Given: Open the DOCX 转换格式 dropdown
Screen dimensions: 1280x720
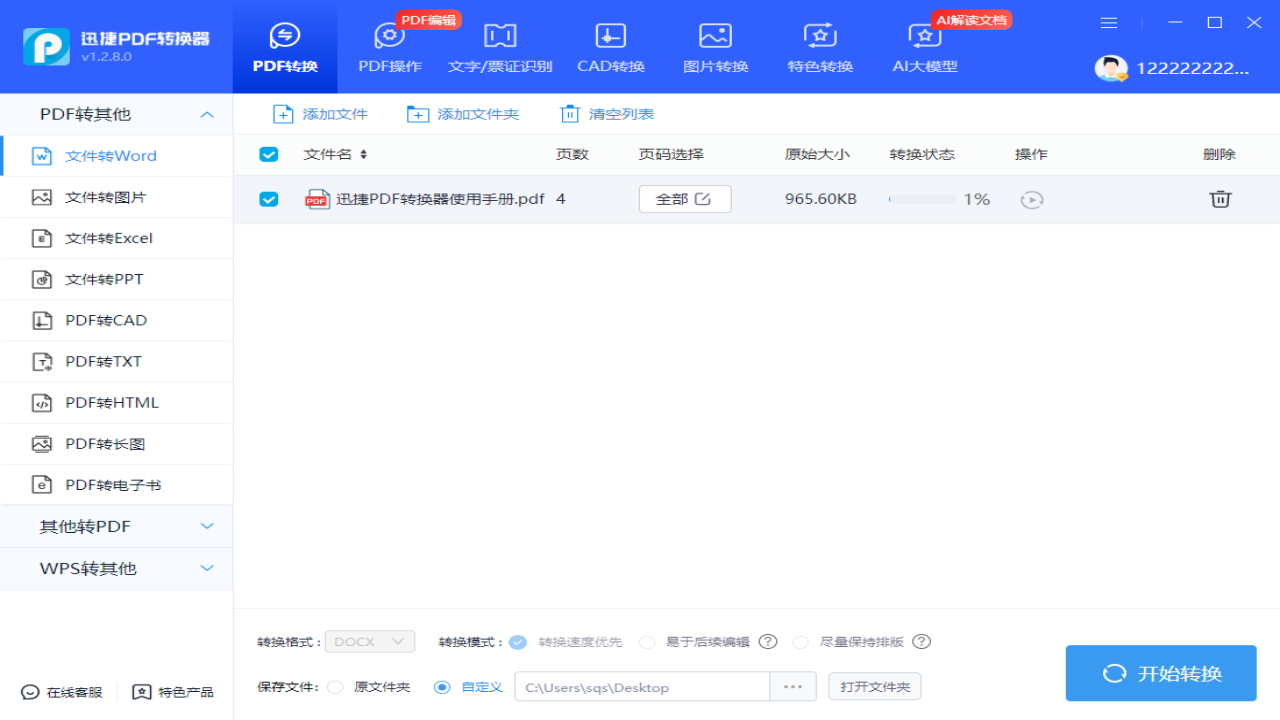Looking at the screenshot, I should (x=370, y=641).
